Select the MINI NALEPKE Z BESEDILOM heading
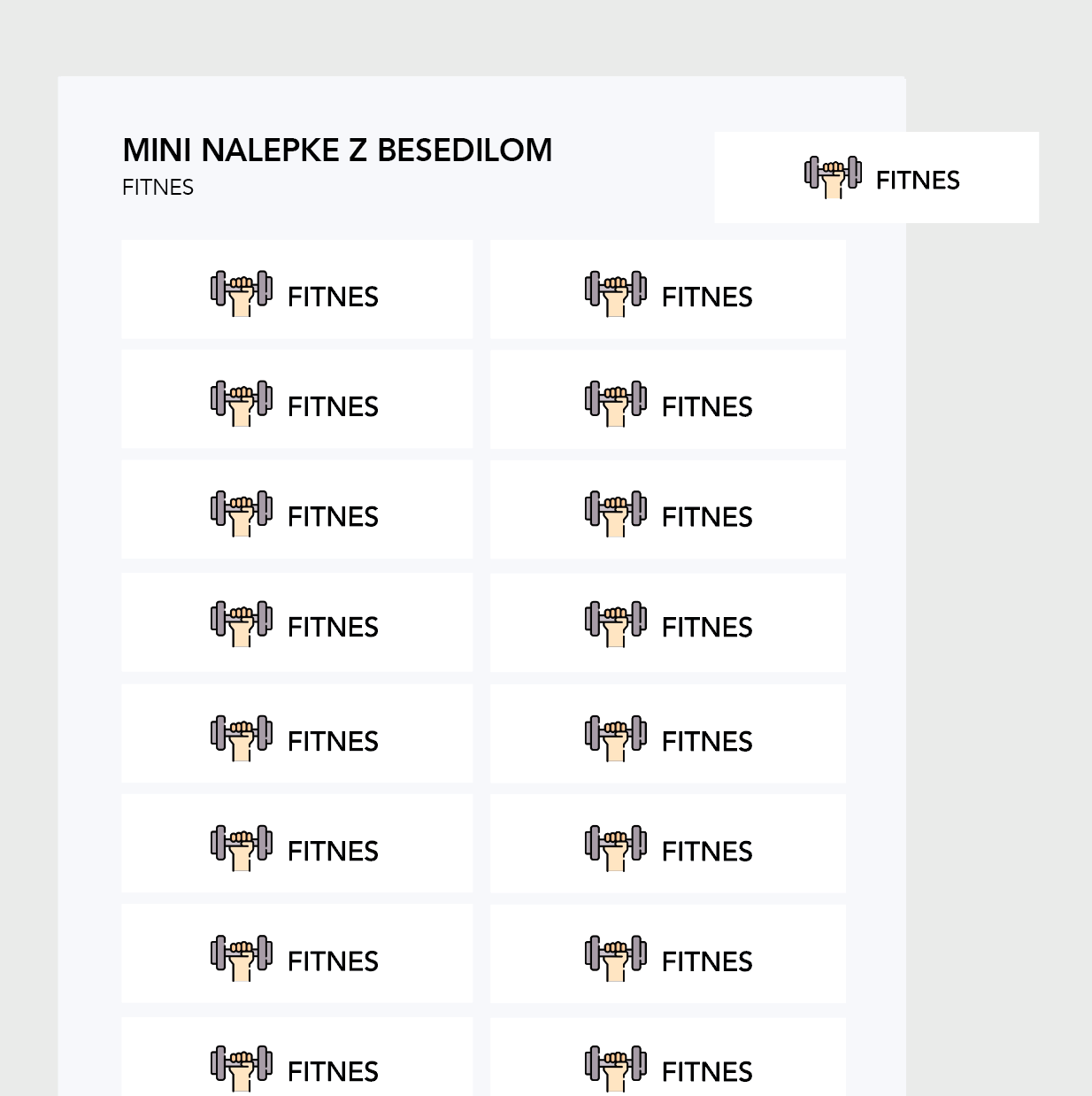Screen dimensions: 1092x1096 pos(337,151)
